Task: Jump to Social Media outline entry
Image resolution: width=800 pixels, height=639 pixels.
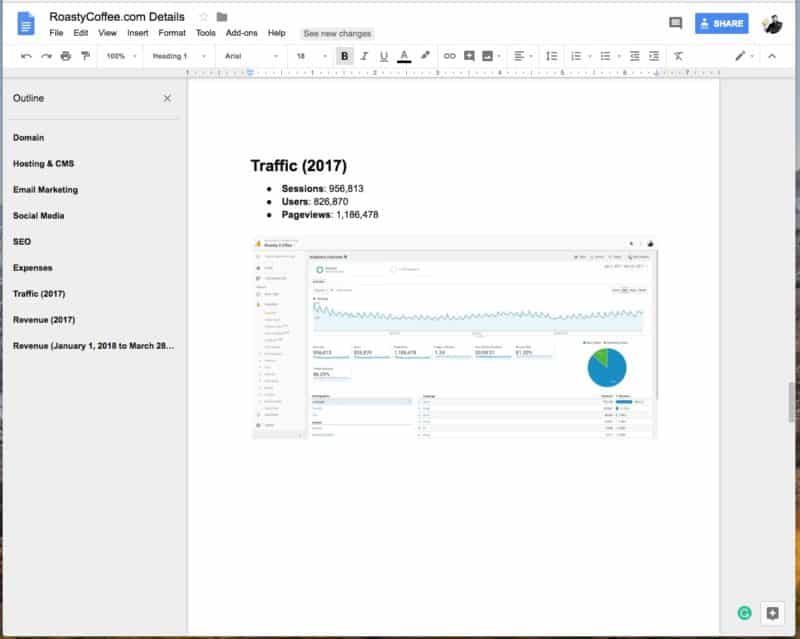Action: (38, 216)
